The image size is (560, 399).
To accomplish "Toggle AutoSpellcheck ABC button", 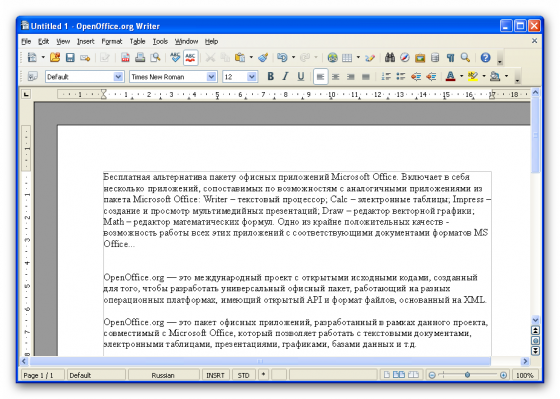I will point(191,58).
